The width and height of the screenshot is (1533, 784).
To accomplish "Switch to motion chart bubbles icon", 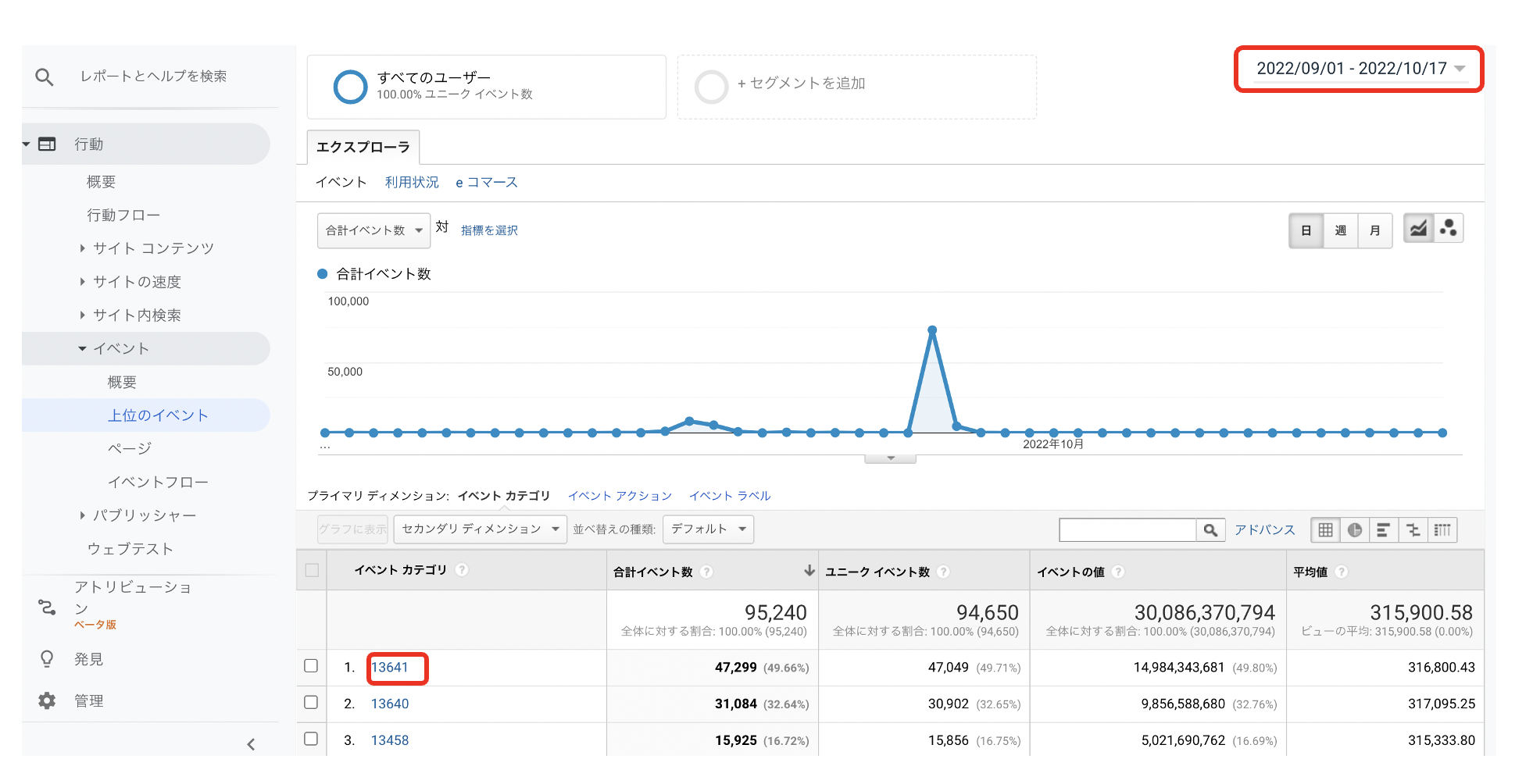I will pyautogui.click(x=1449, y=229).
